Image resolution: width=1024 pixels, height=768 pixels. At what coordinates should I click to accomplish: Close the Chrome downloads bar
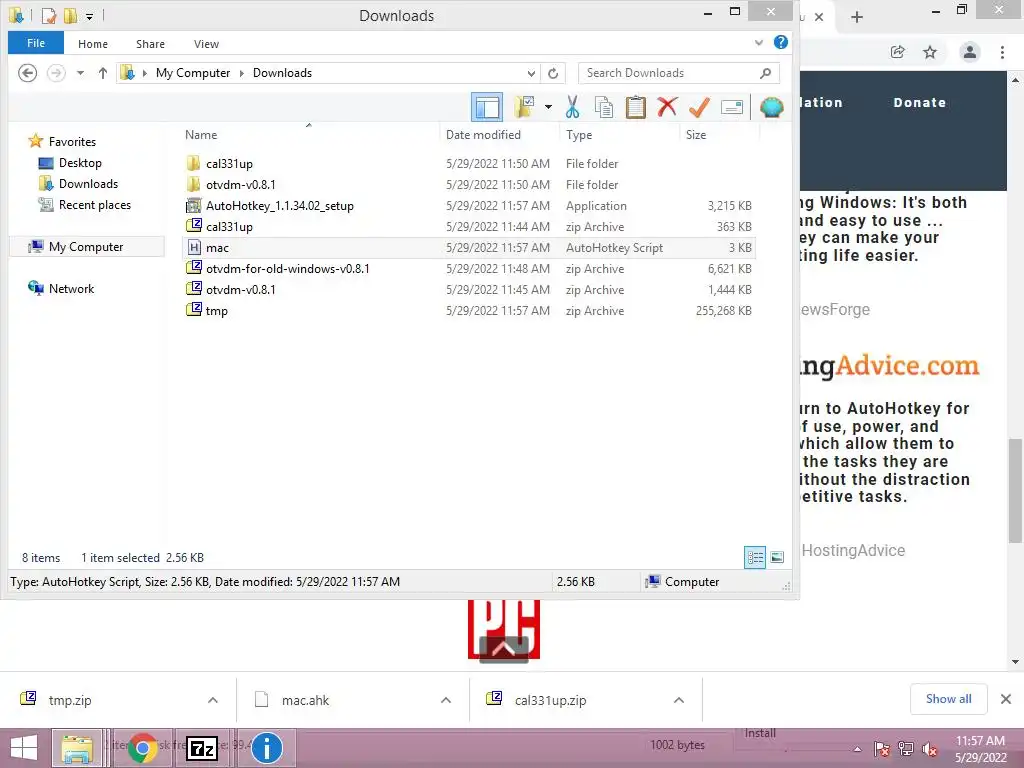1006,699
